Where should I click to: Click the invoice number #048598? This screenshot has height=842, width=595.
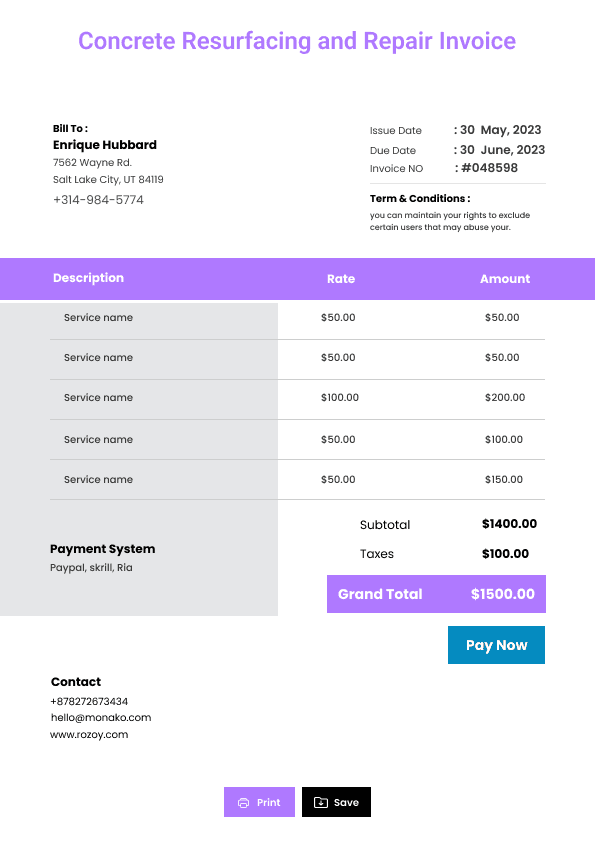(489, 168)
